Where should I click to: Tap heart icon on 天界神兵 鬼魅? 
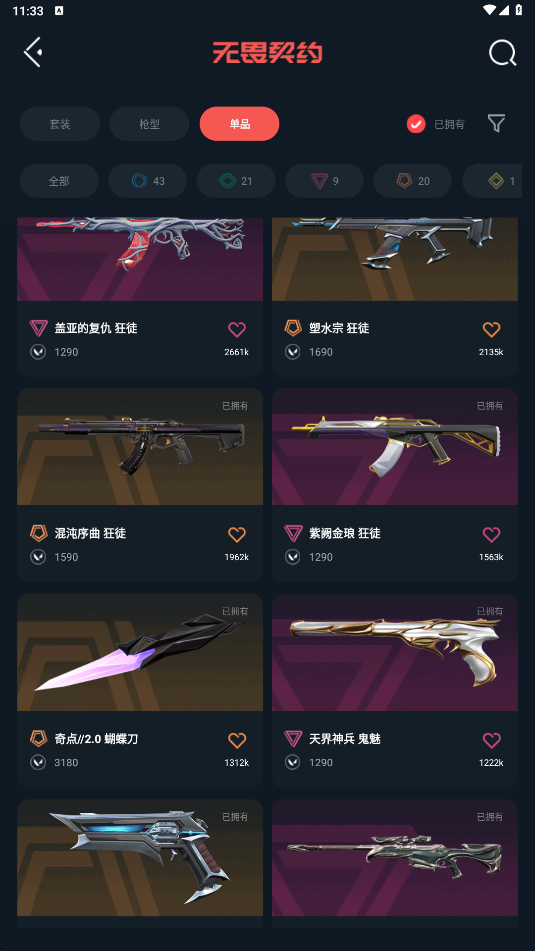click(491, 740)
